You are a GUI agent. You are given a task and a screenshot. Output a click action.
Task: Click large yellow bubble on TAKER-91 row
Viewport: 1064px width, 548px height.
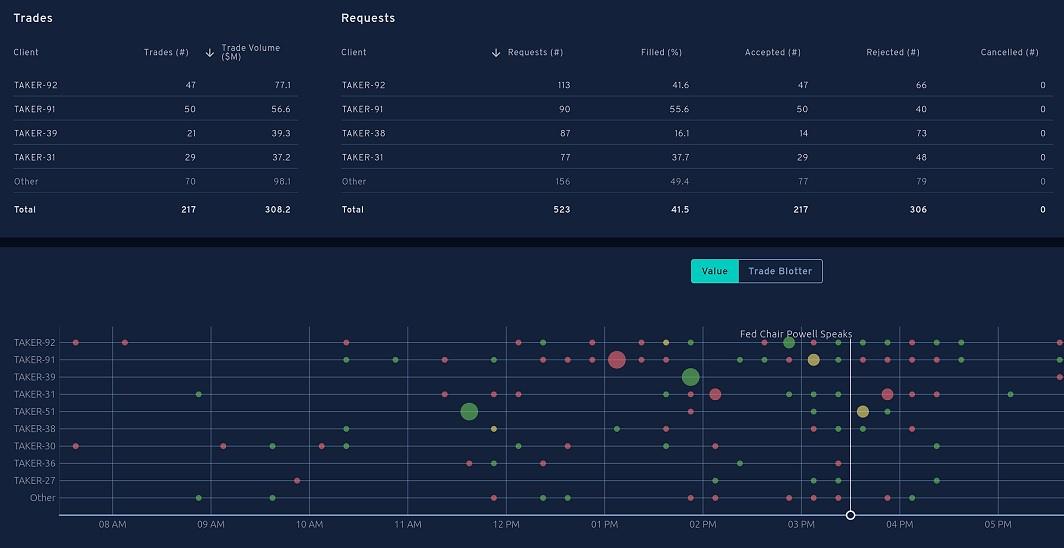coord(814,359)
